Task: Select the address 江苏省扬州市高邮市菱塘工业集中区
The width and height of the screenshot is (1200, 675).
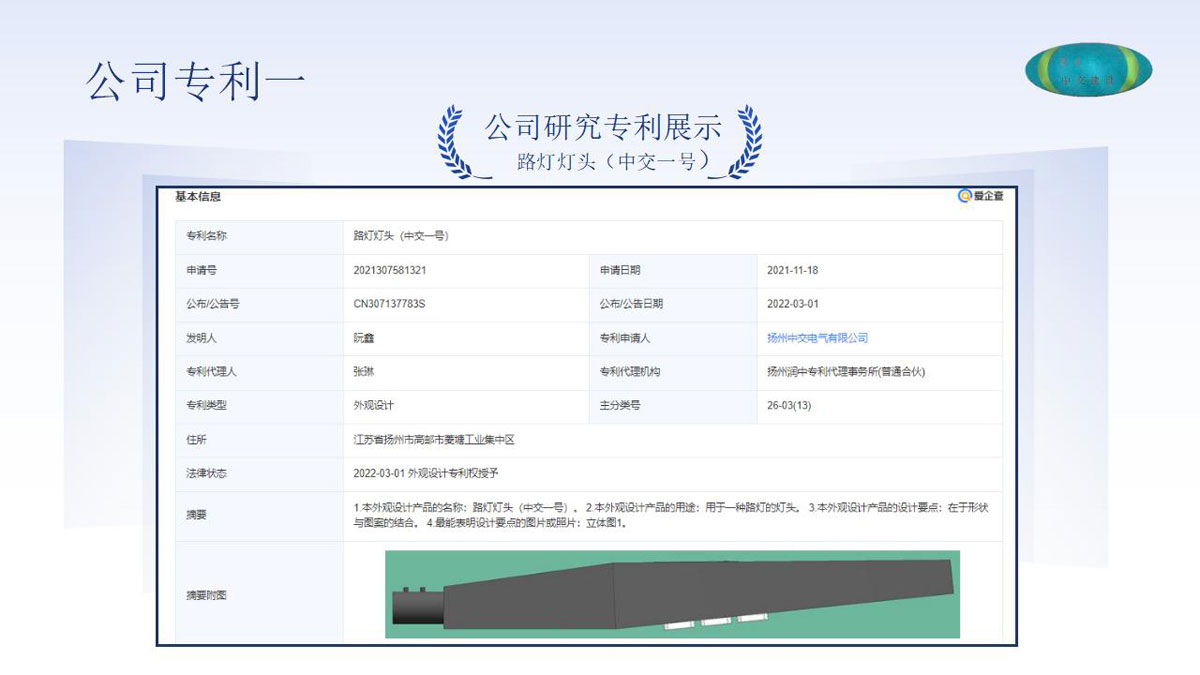Action: (434, 440)
